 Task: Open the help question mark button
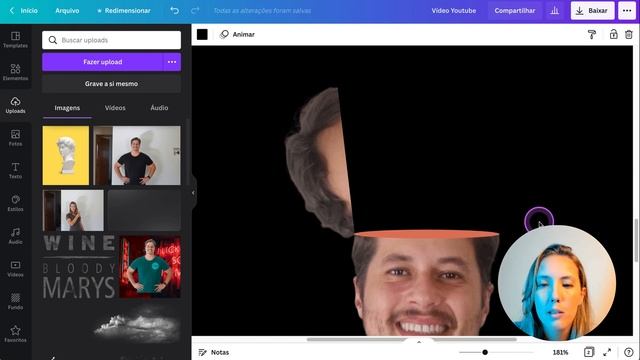[x=629, y=352]
